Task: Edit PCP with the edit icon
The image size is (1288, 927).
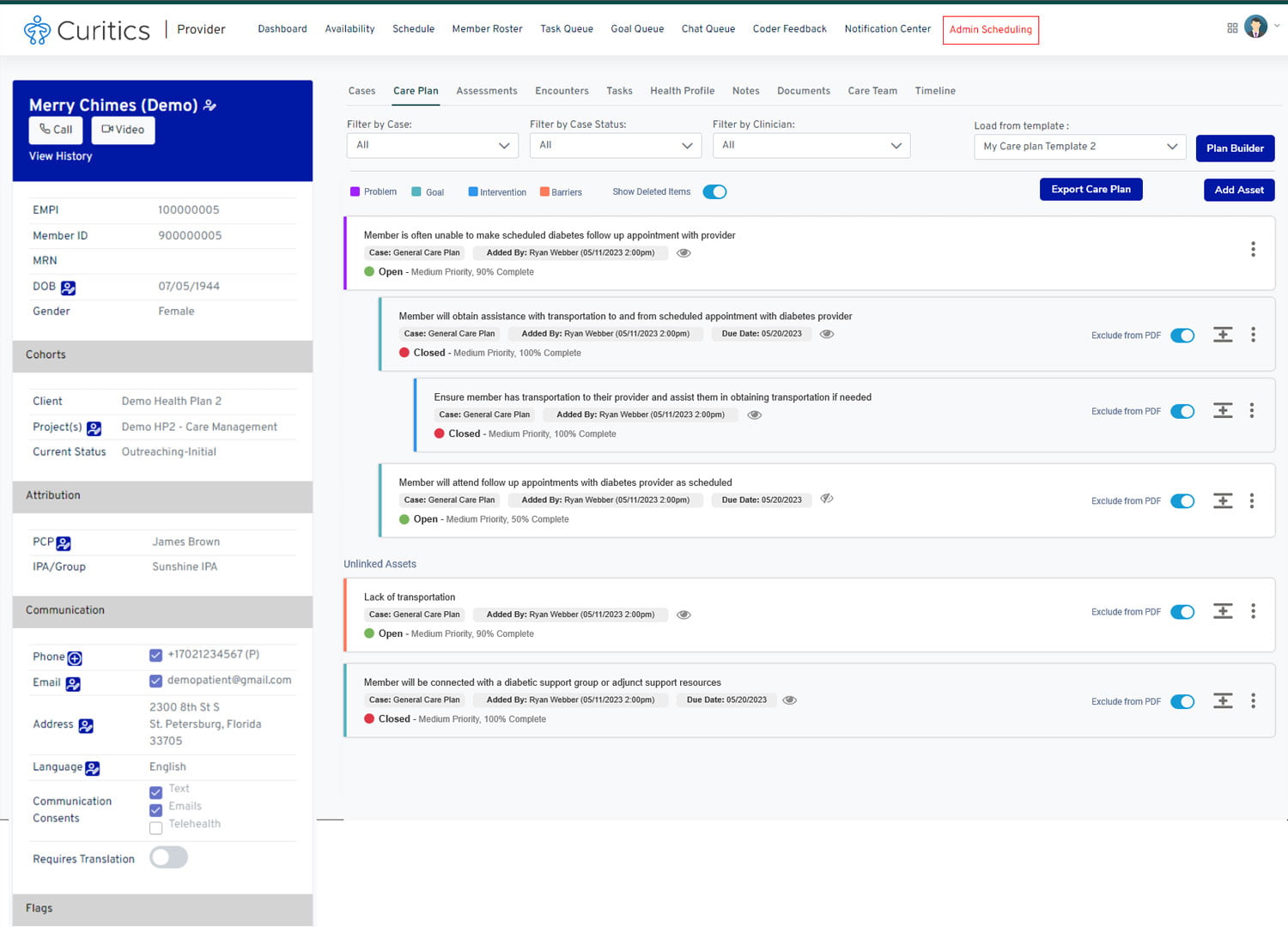Action: (x=64, y=543)
